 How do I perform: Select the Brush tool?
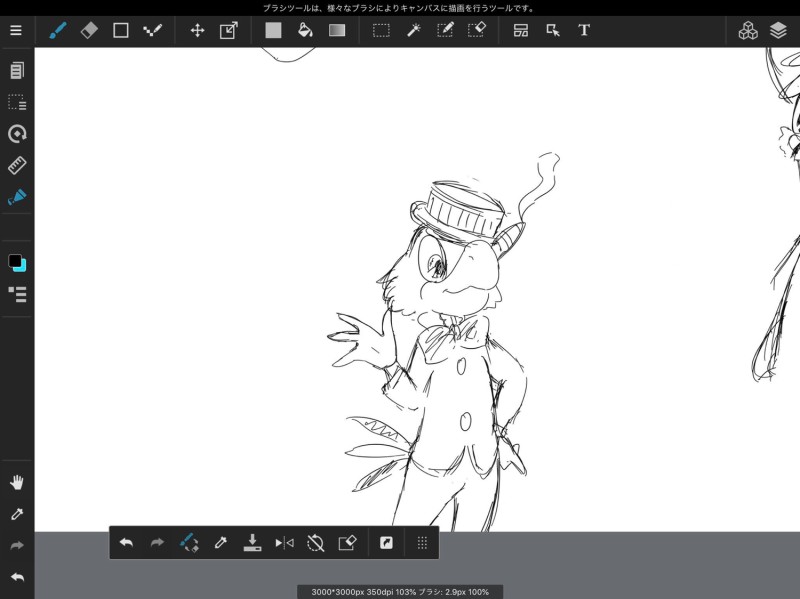(58, 31)
